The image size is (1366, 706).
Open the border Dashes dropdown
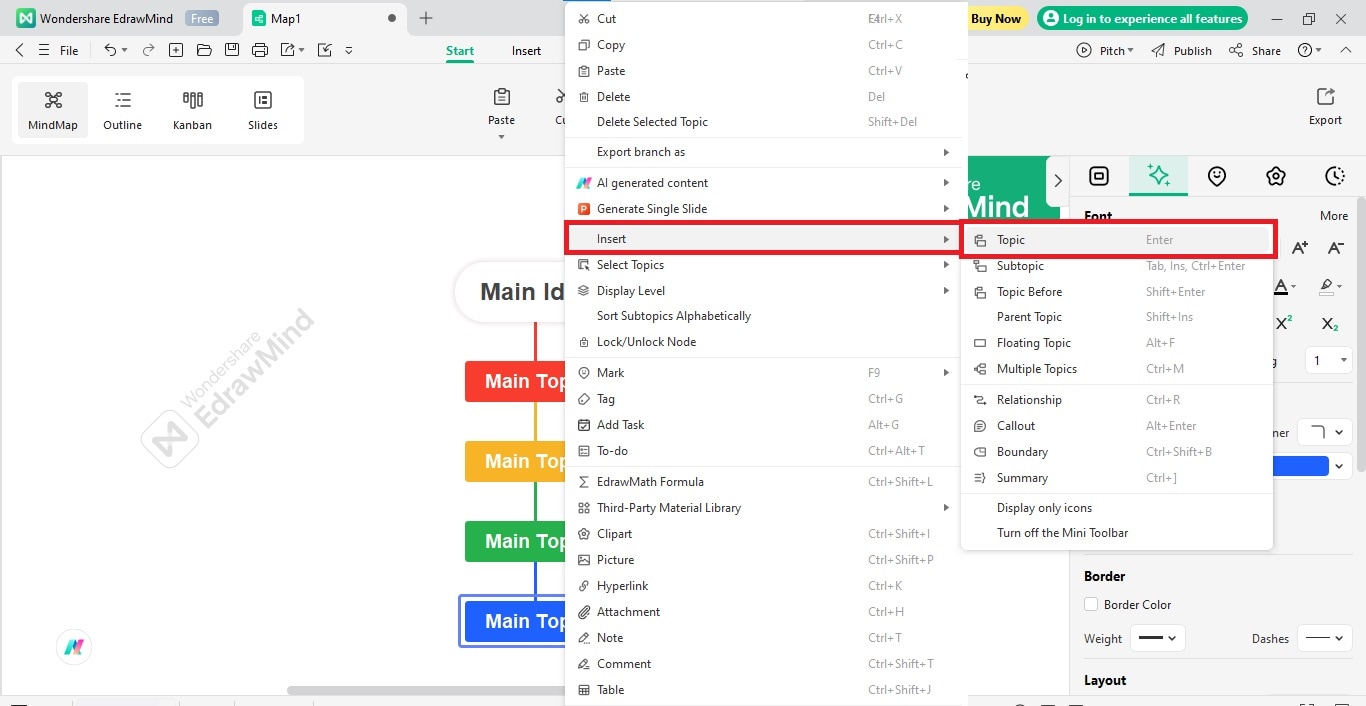coord(1325,638)
